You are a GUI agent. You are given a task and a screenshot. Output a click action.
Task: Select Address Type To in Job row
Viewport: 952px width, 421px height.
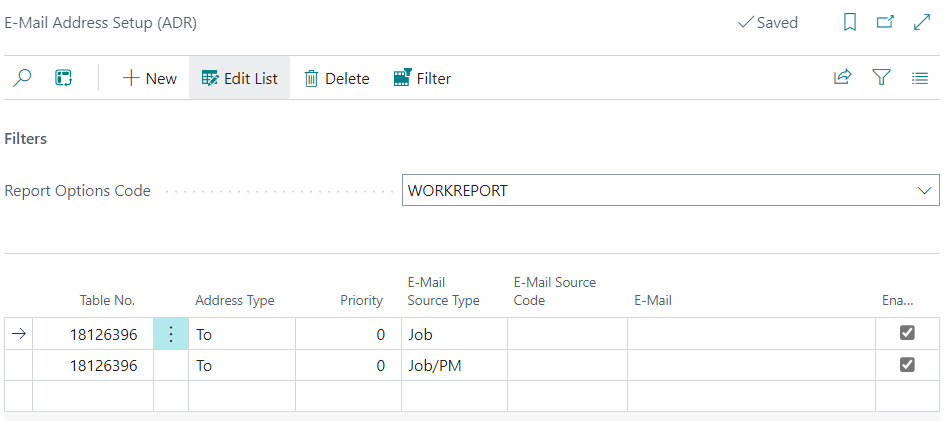(242, 334)
